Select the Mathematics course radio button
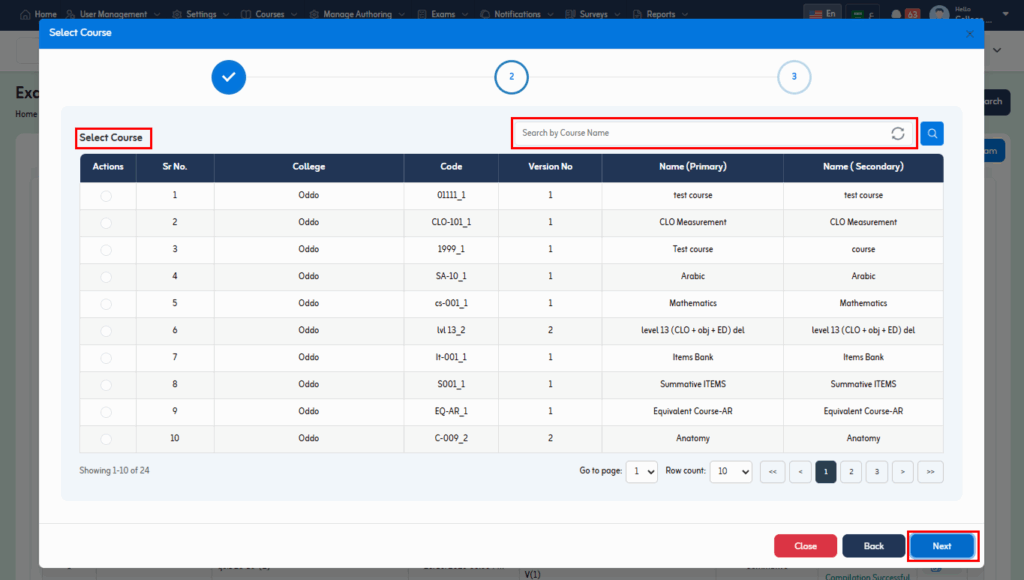Viewport: 1024px width, 580px height. 106,303
